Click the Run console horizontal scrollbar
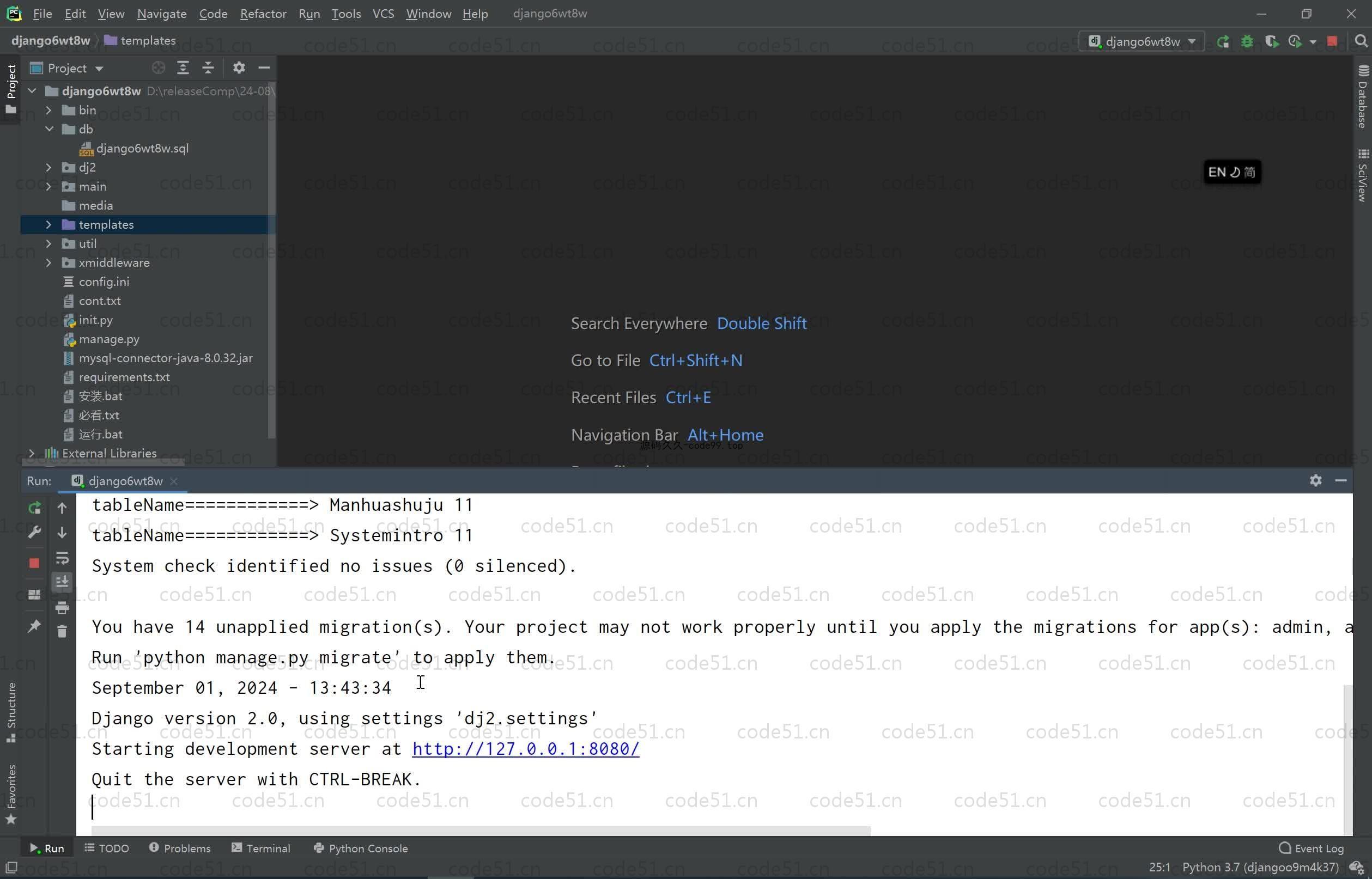The width and height of the screenshot is (1372, 879). coord(481,831)
